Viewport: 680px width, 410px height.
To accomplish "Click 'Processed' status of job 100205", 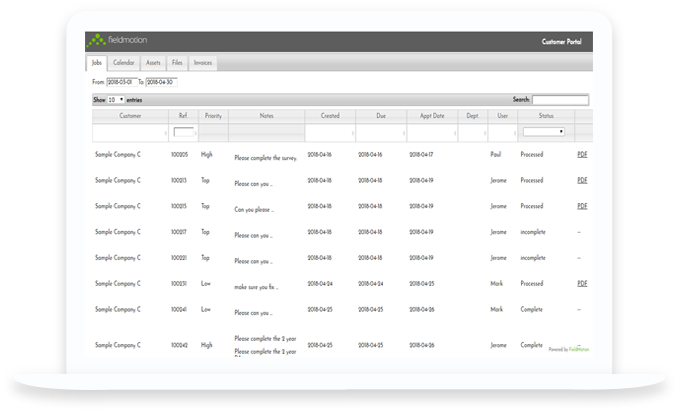I will [x=532, y=154].
